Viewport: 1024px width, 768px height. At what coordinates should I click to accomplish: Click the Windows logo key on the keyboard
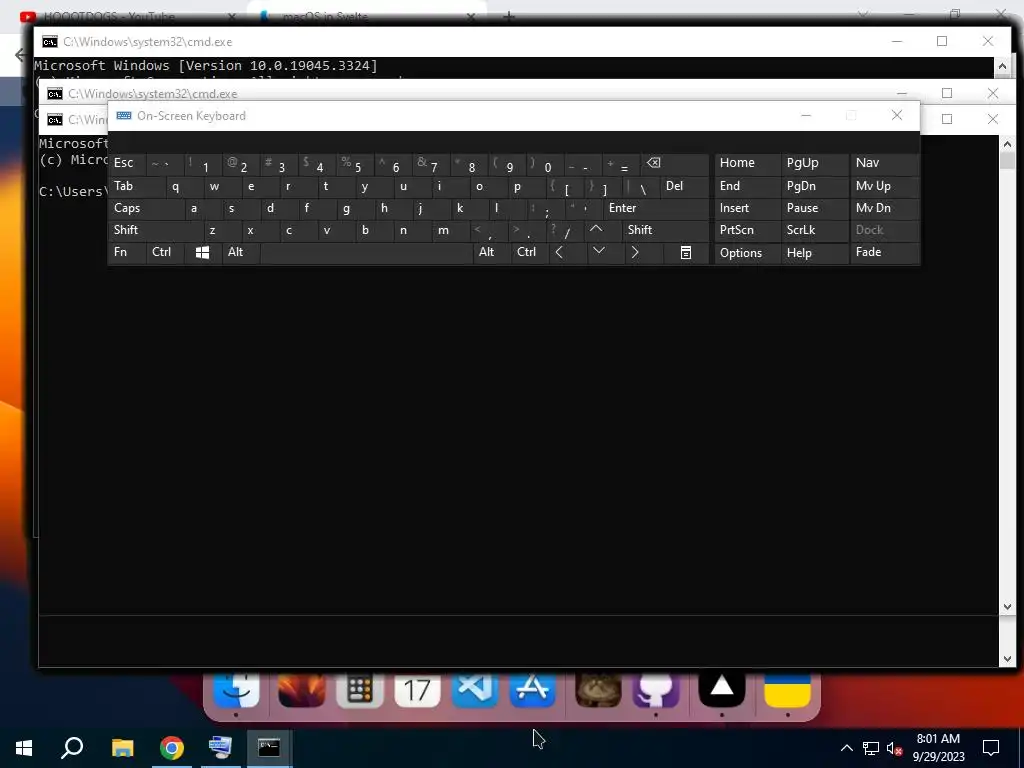click(x=202, y=252)
